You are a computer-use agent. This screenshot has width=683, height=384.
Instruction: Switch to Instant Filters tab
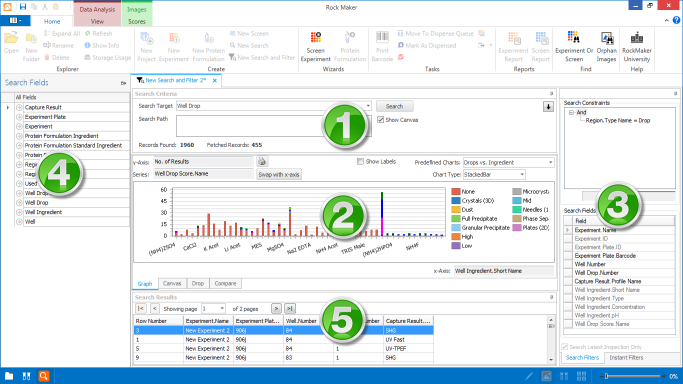pos(626,357)
